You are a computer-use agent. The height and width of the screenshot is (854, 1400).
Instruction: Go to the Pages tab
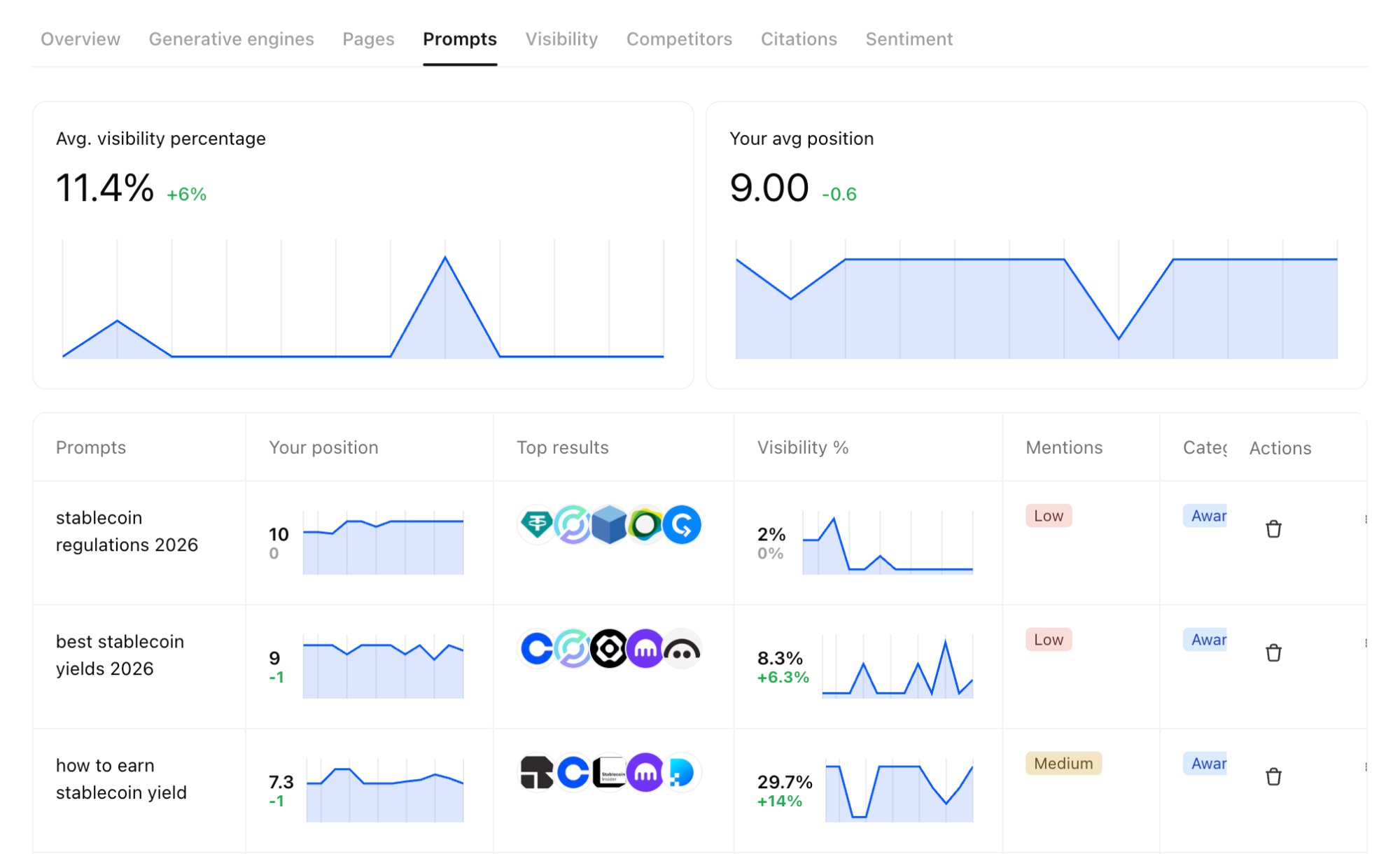[x=368, y=39]
